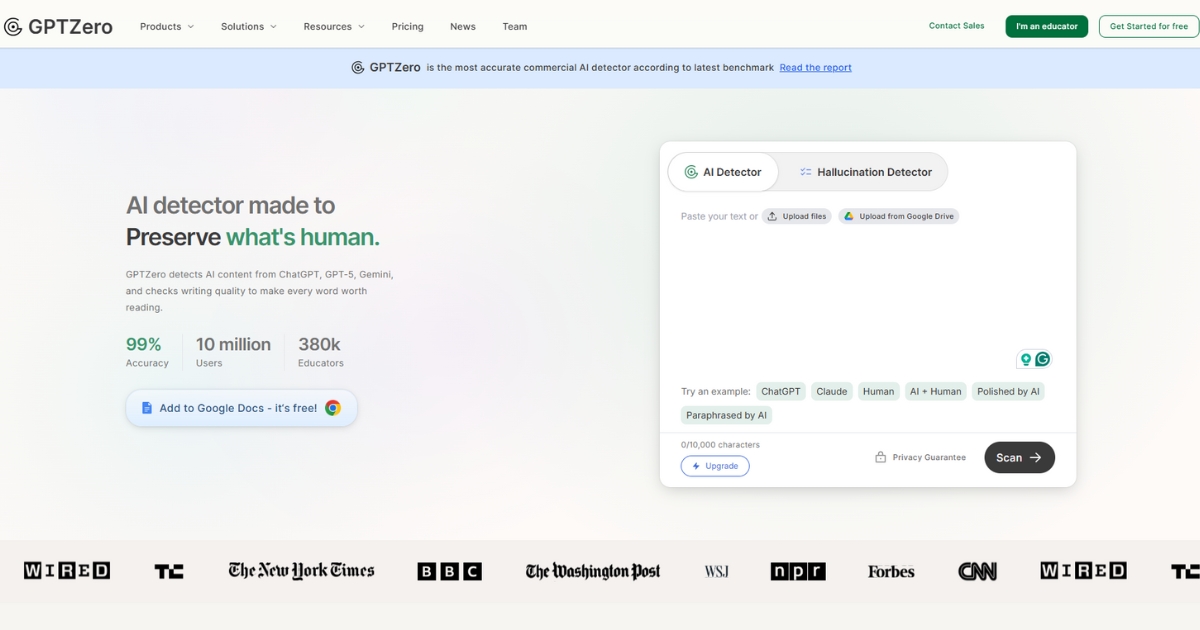Image resolution: width=1200 pixels, height=630 pixels.
Task: Select the Human example pill
Action: pos(878,391)
